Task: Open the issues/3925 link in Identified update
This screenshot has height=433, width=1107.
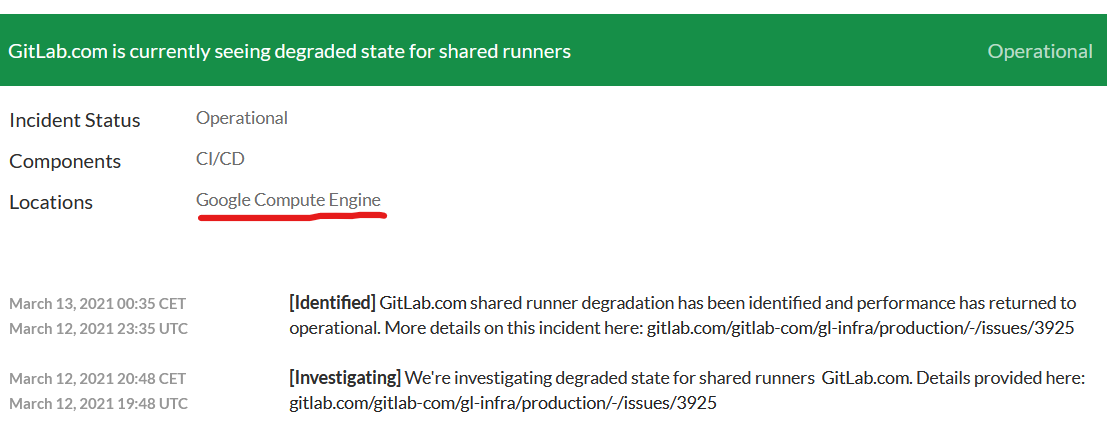Action: tap(860, 328)
